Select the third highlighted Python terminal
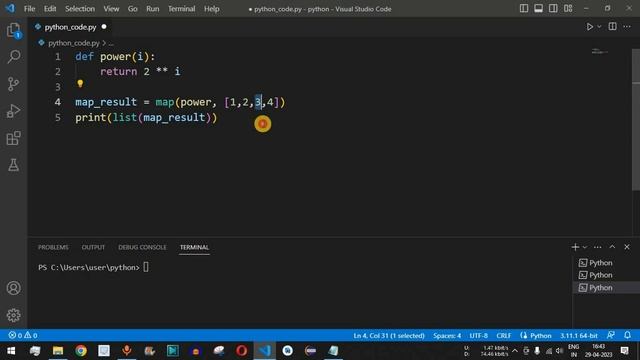The width and height of the screenshot is (640, 360). coord(606,288)
